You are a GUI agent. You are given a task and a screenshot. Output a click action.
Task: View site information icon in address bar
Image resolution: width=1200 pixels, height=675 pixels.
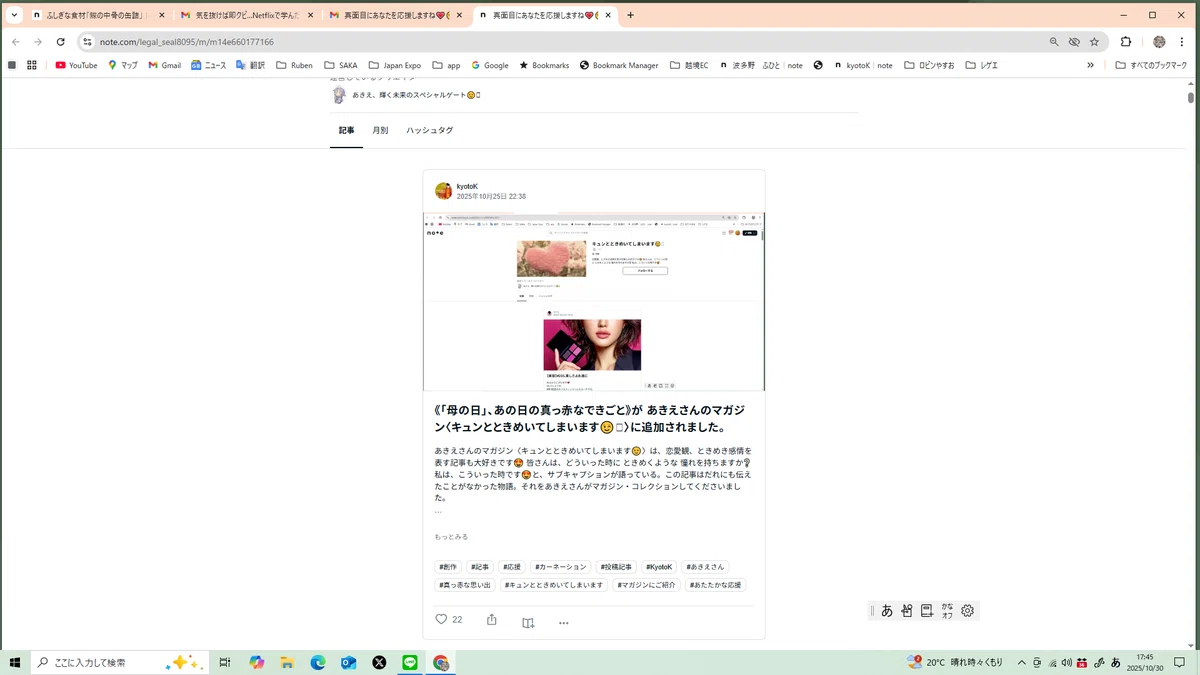click(x=88, y=42)
